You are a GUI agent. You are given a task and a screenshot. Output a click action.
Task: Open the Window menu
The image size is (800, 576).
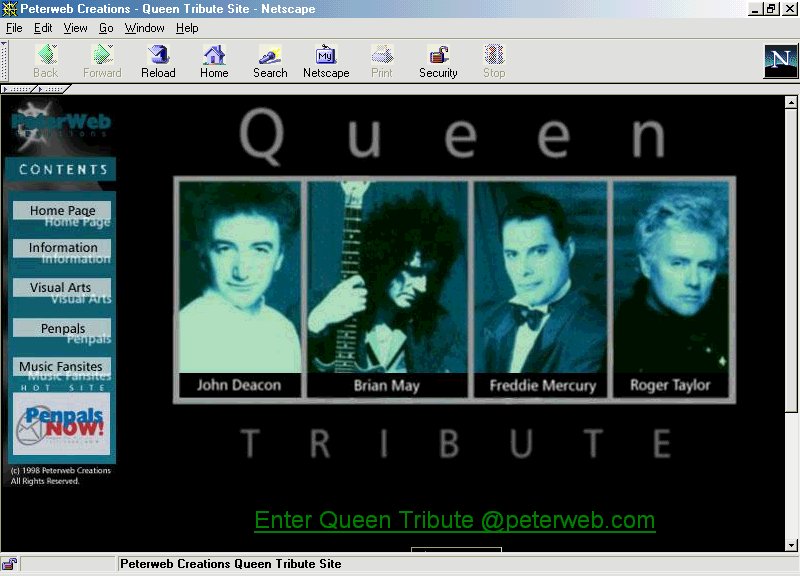pos(144,28)
